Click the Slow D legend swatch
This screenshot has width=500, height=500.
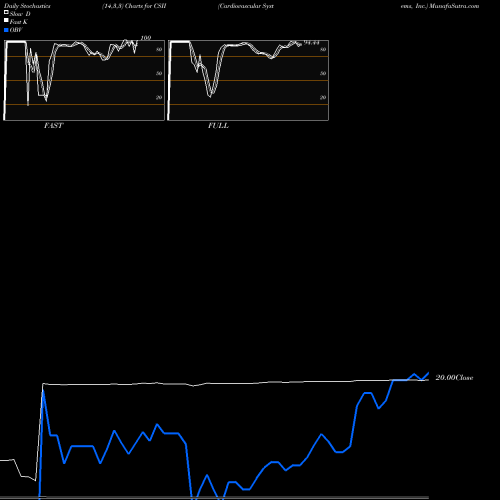point(6,12)
